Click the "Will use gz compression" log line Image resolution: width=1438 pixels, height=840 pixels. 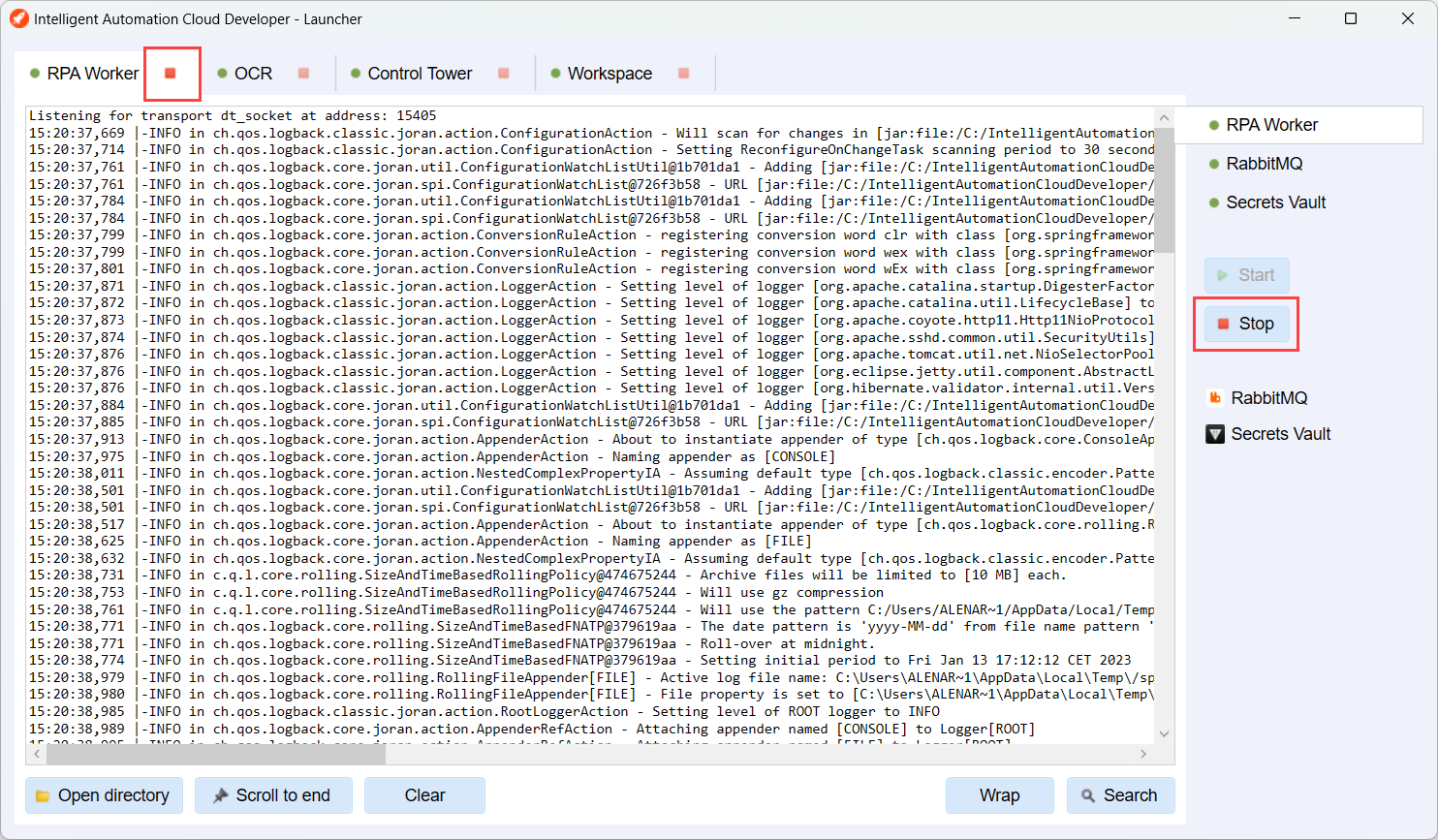(x=456, y=592)
